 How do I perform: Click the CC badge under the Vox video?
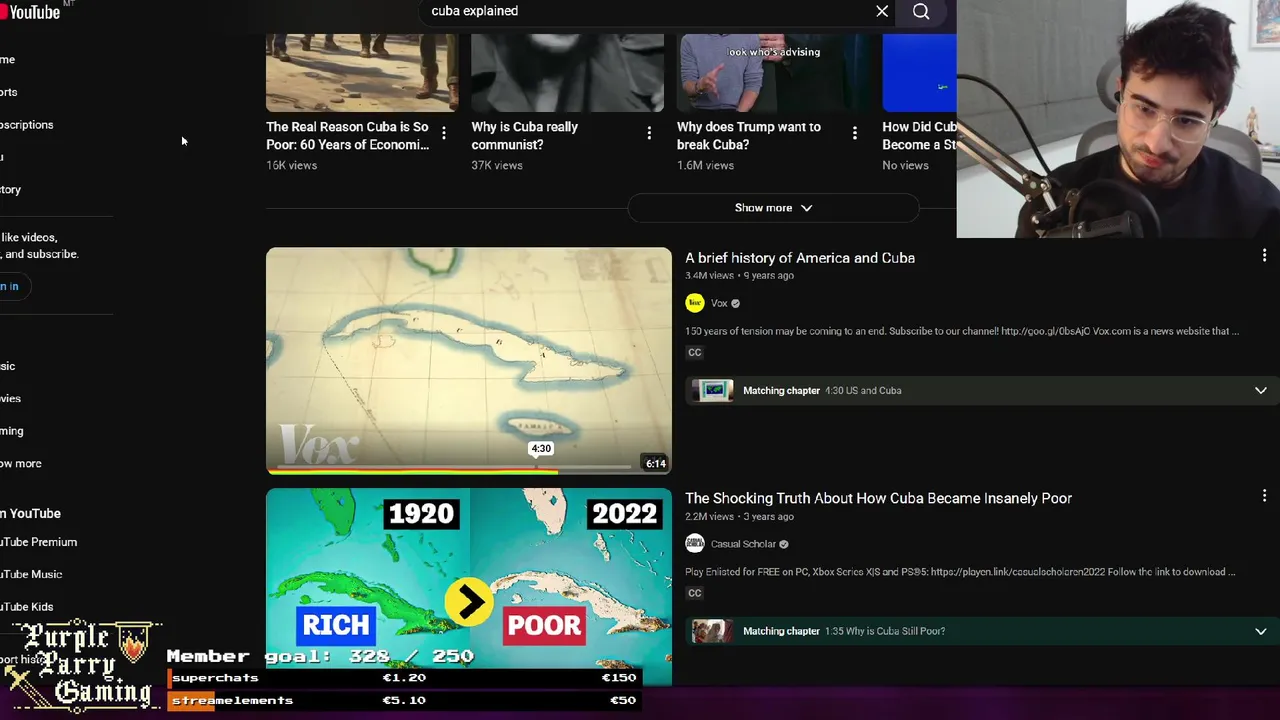click(694, 352)
